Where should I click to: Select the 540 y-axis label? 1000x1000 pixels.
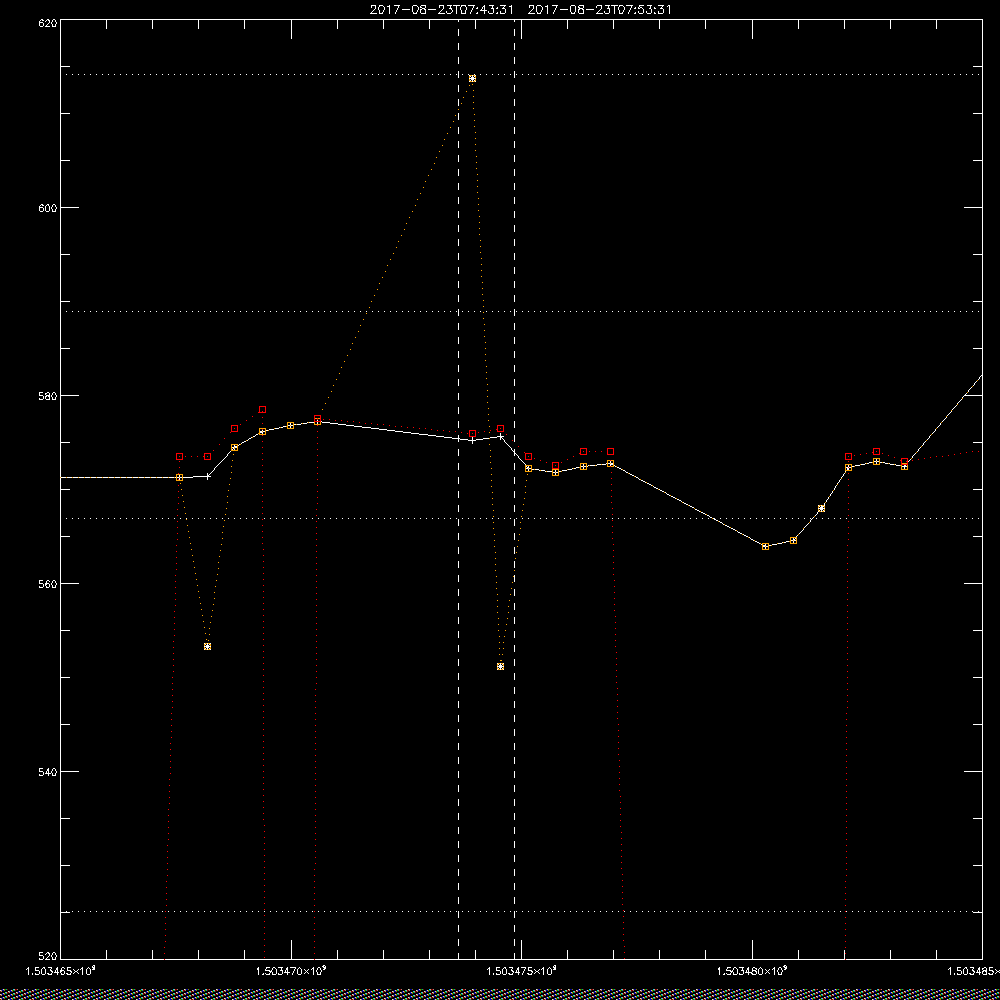coord(48,772)
